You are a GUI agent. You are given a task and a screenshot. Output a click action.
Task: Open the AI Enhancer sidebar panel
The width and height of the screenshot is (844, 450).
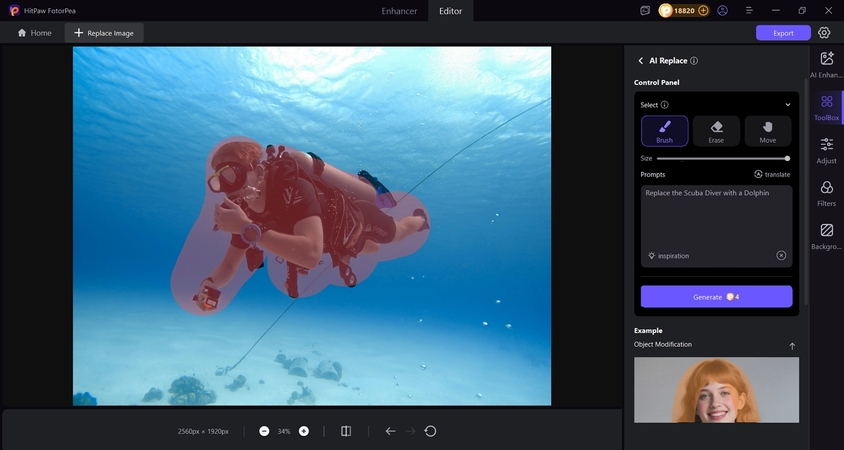[827, 65]
